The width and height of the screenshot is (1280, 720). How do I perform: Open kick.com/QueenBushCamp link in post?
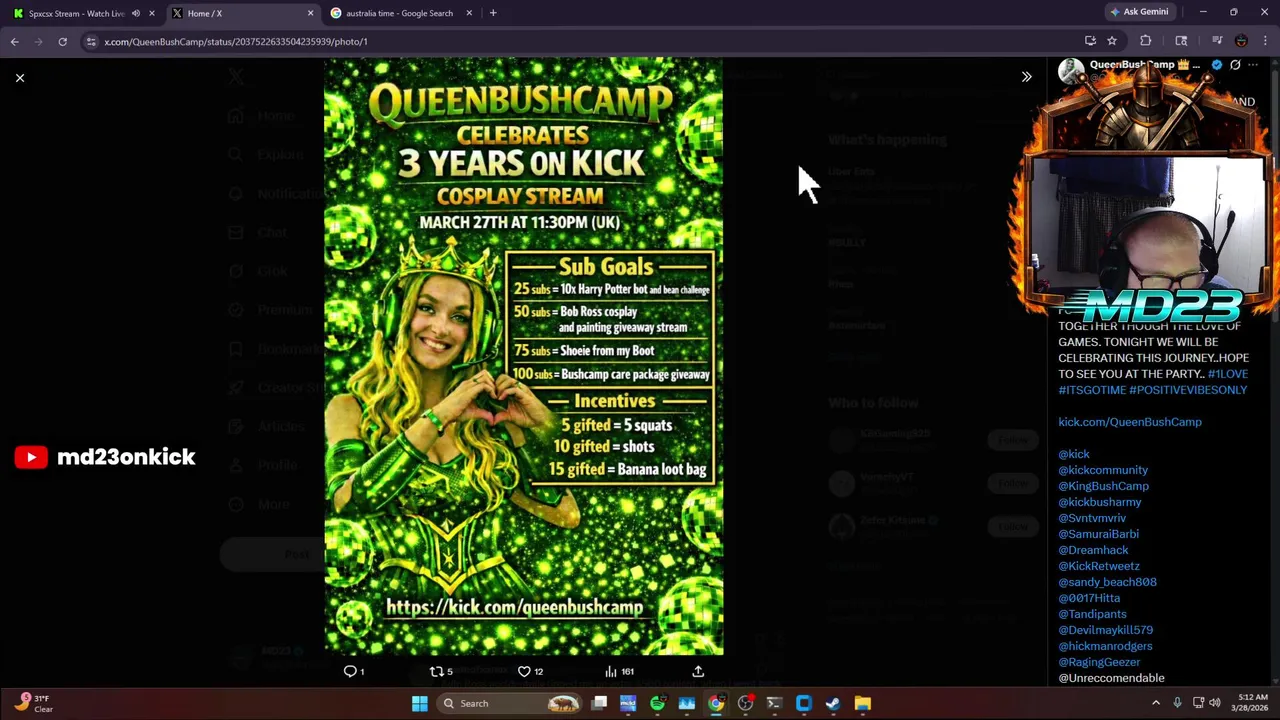[1130, 422]
